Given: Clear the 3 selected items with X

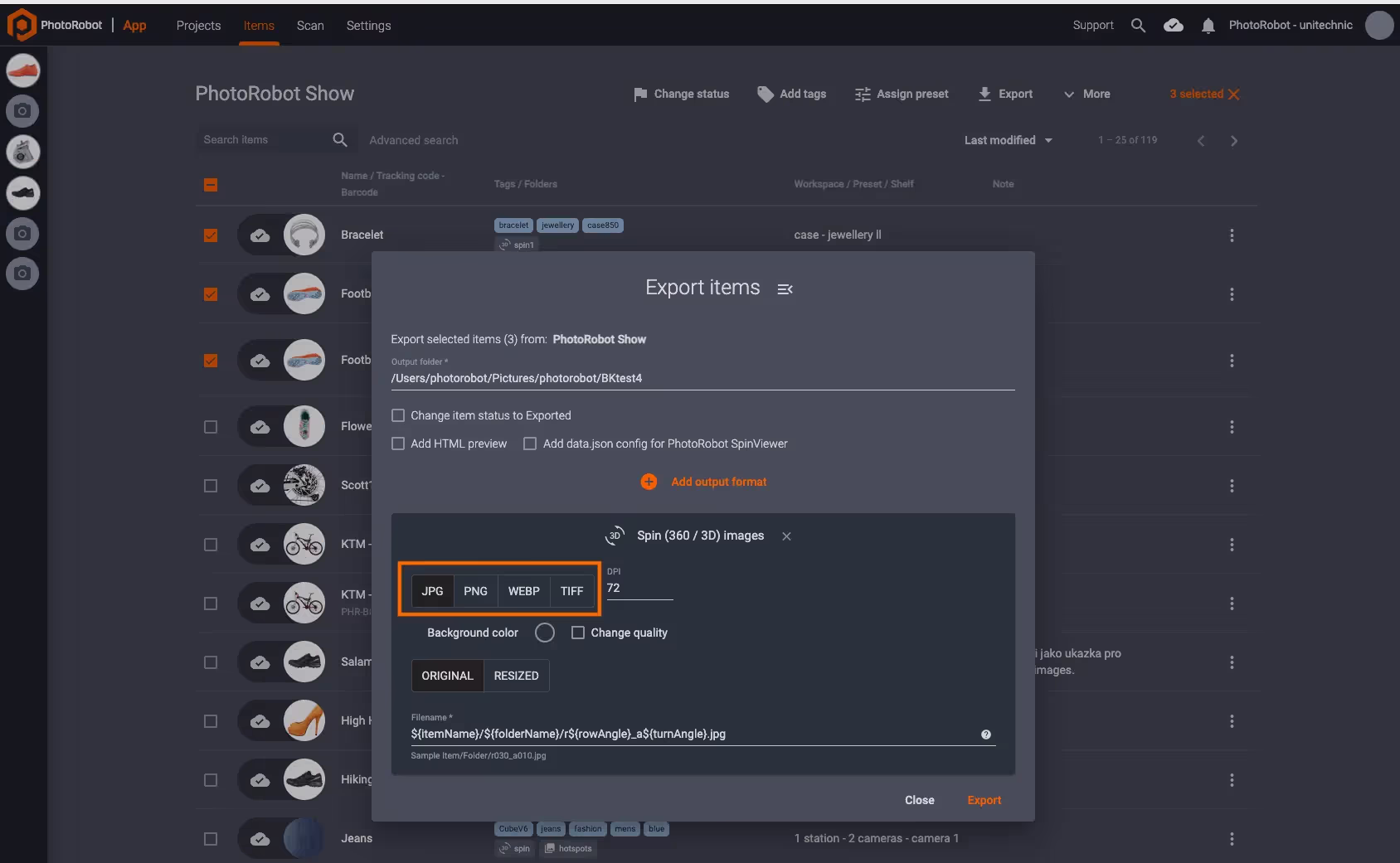Looking at the screenshot, I should click(1233, 95).
